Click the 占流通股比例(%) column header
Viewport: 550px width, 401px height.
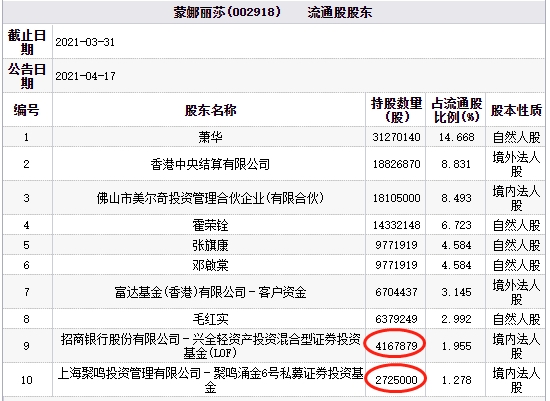coord(456,110)
